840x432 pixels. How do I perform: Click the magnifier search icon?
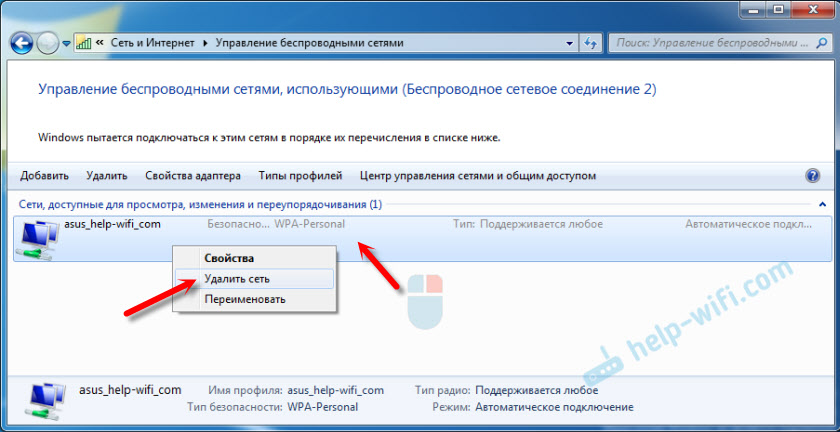[x=821, y=43]
